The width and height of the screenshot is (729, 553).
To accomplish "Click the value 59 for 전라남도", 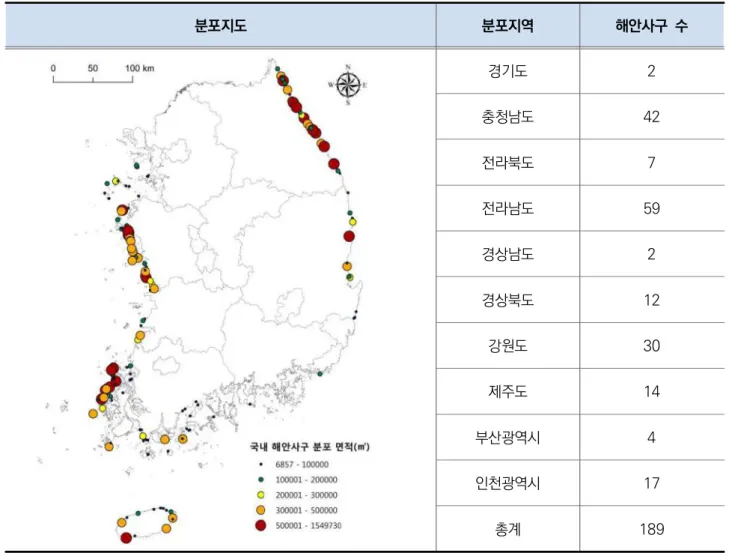I will [651, 208].
